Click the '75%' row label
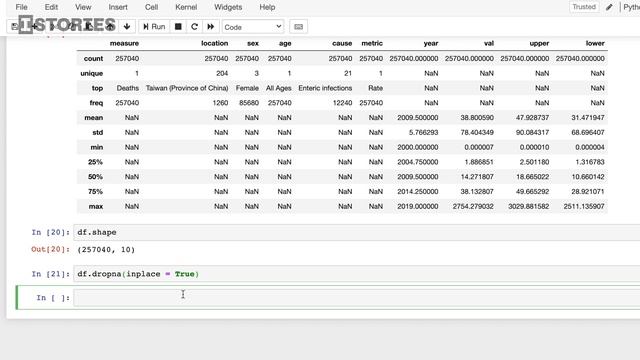This screenshot has width=640, height=360. (95, 191)
